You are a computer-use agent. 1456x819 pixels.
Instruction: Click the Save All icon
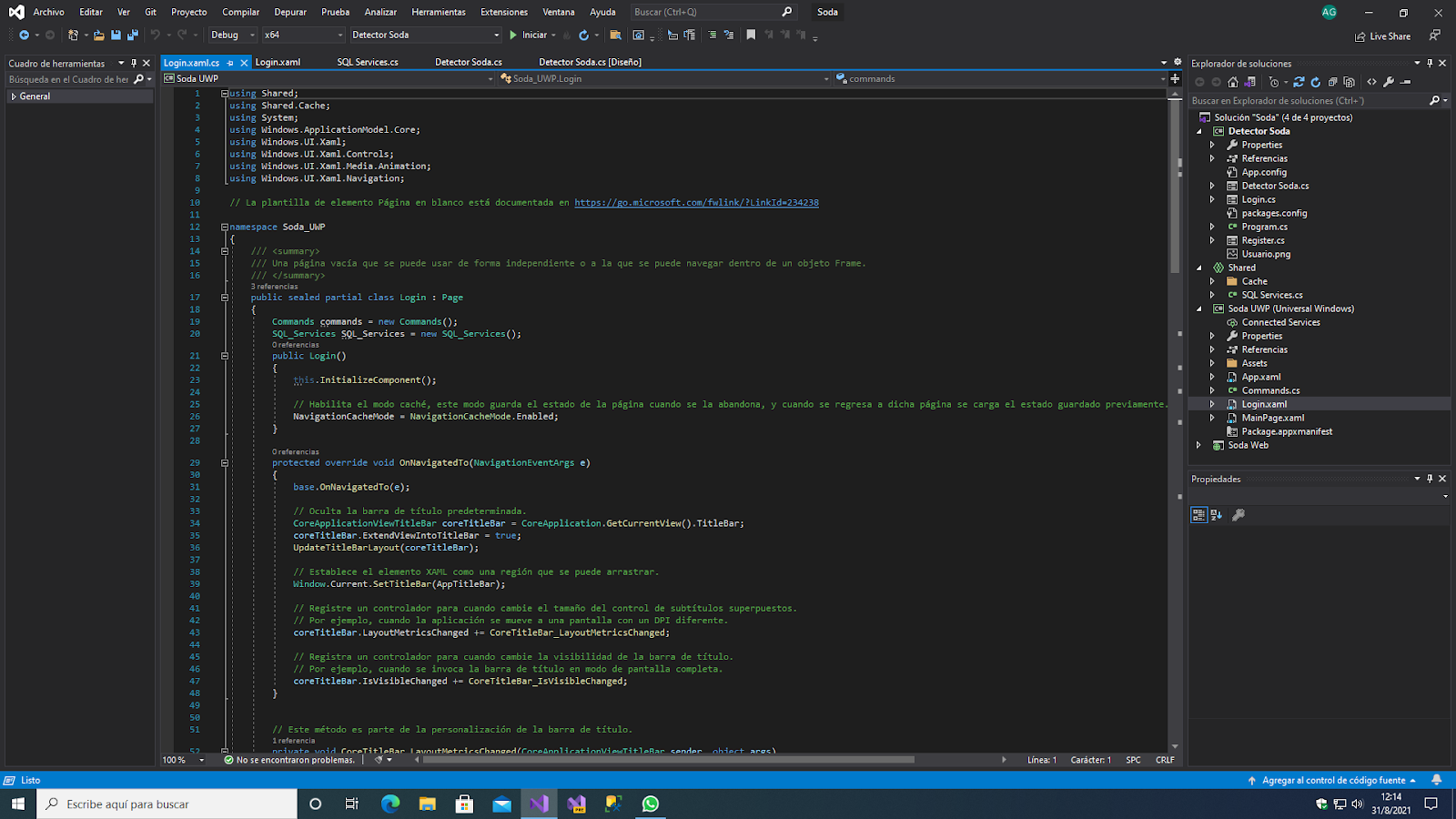[x=133, y=35]
